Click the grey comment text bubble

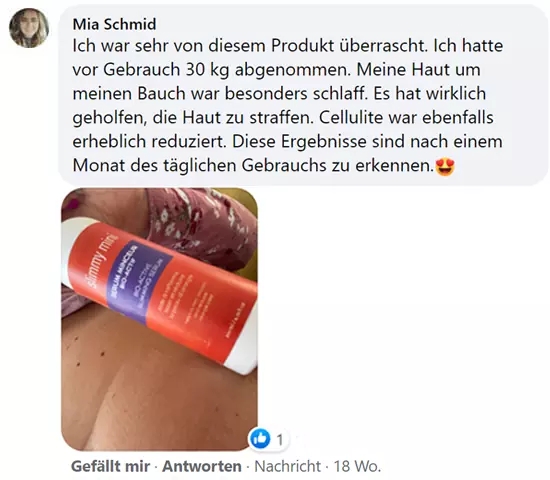tap(303, 95)
